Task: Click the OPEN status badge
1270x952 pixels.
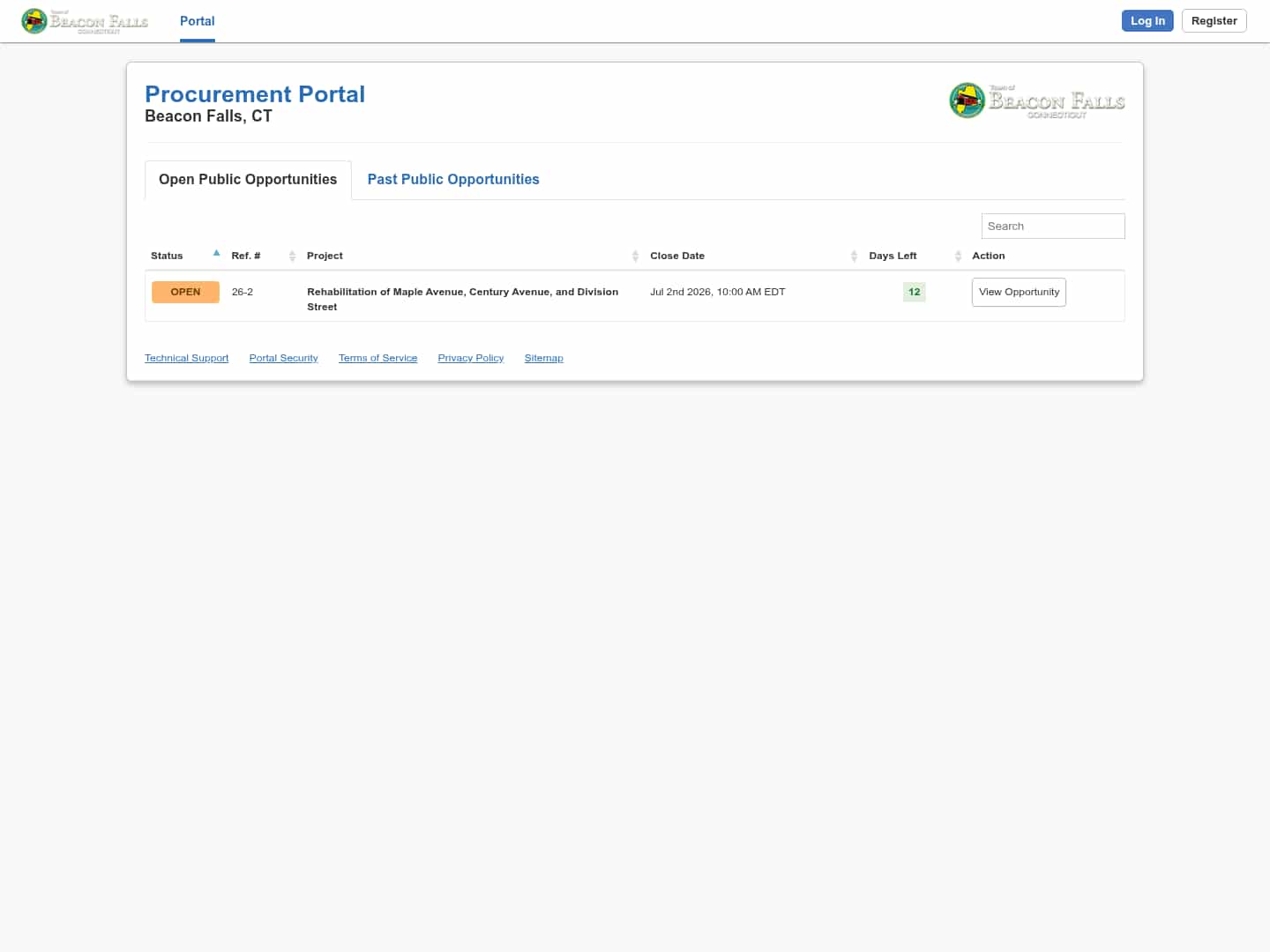Action: pos(185,292)
